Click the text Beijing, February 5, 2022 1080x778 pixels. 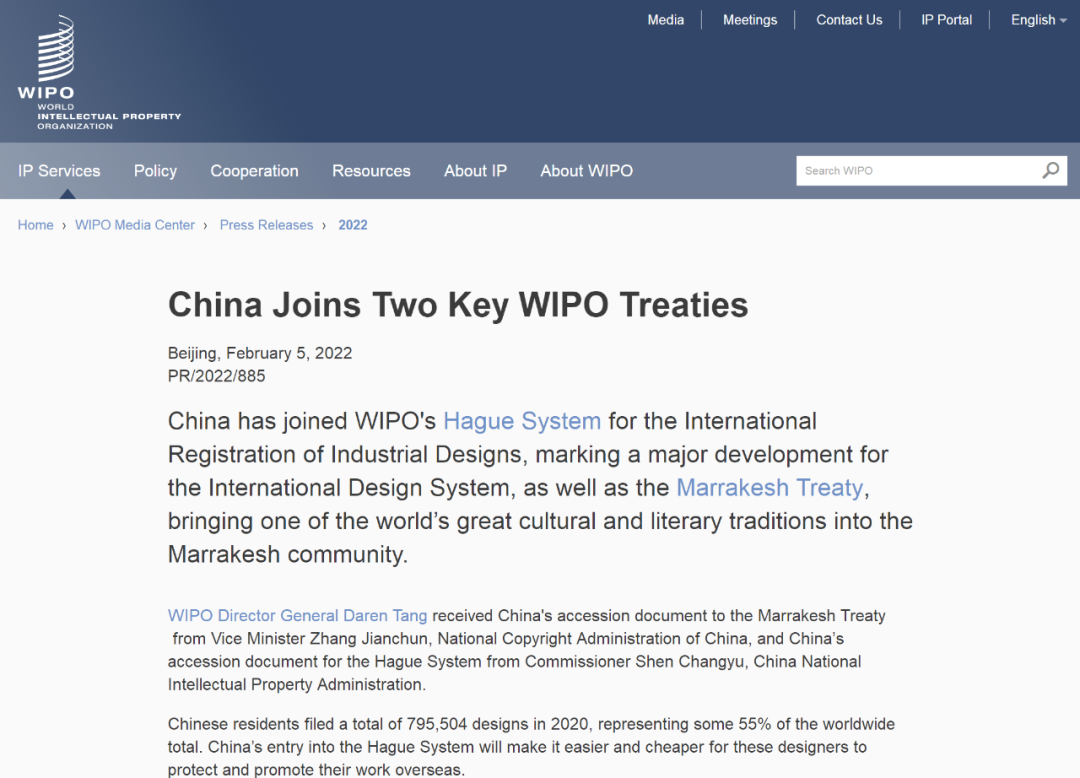coord(260,353)
